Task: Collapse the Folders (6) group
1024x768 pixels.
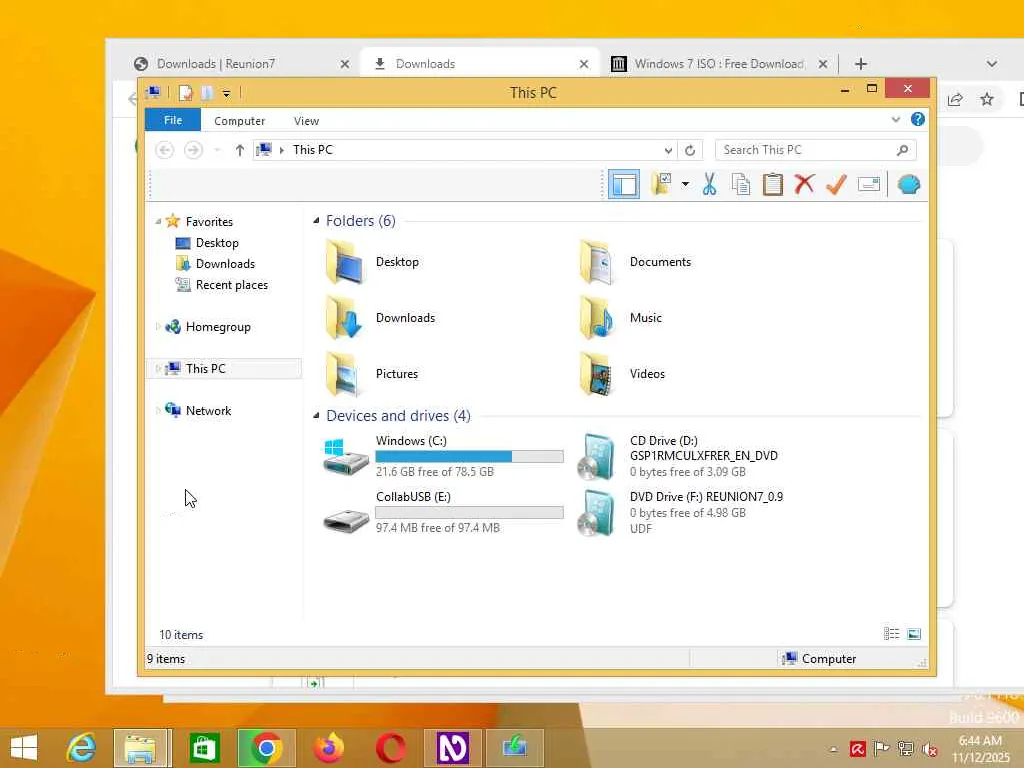Action: tap(316, 221)
